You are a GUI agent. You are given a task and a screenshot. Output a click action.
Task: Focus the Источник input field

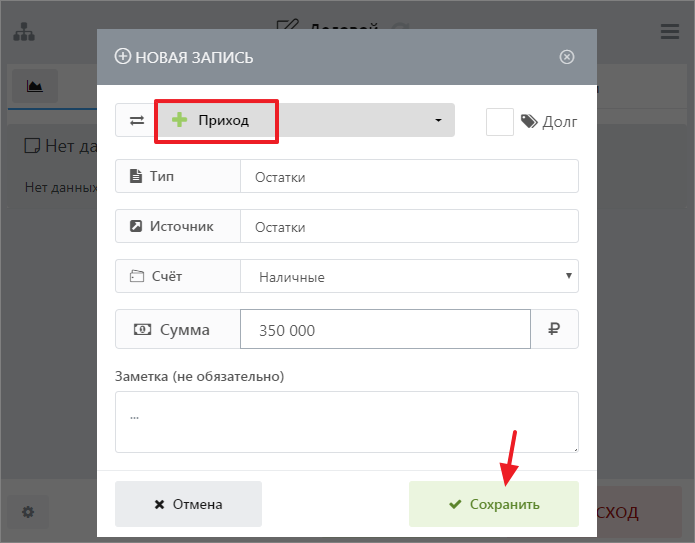(x=409, y=226)
